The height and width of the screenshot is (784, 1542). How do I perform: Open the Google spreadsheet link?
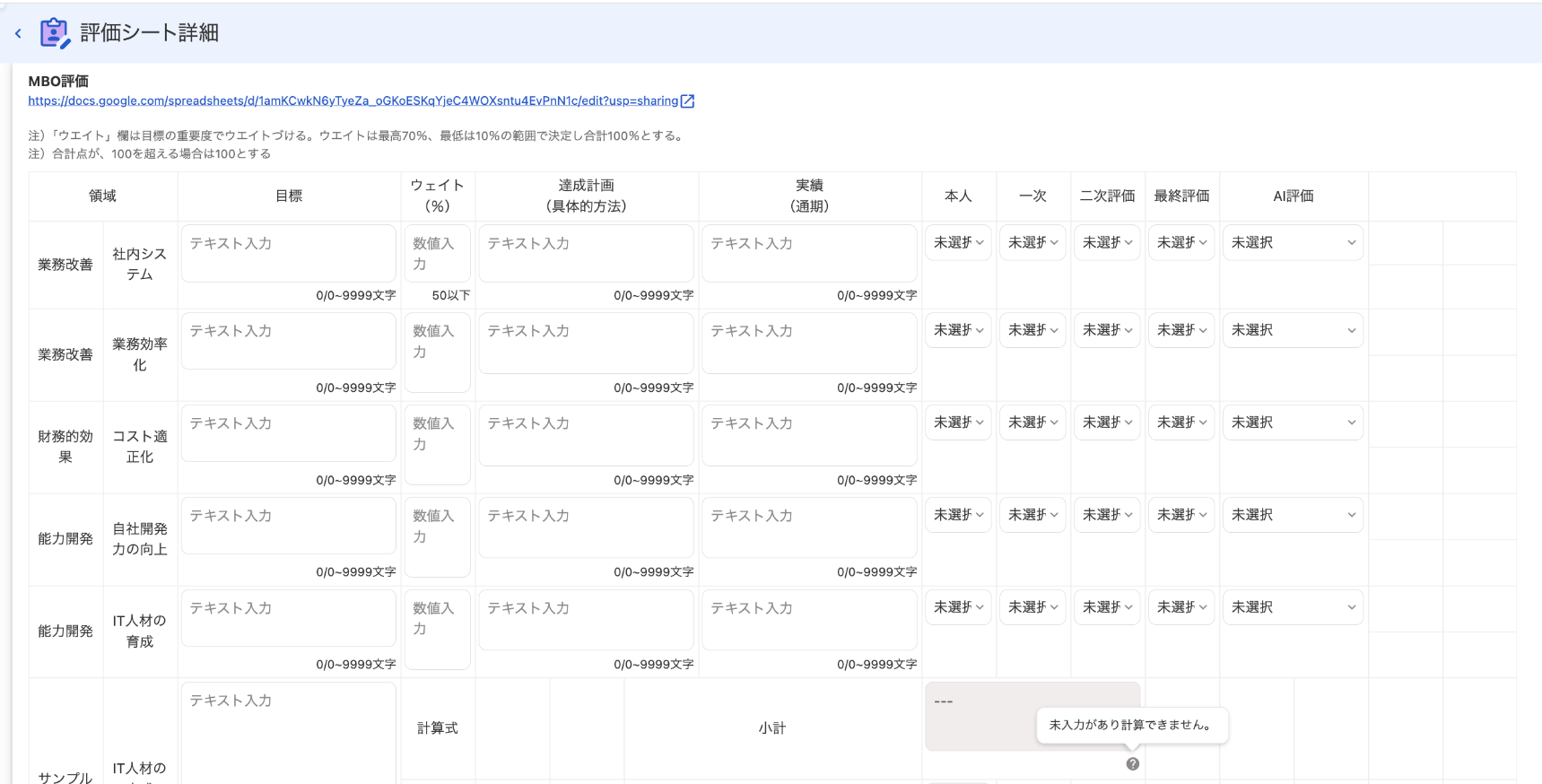point(353,100)
